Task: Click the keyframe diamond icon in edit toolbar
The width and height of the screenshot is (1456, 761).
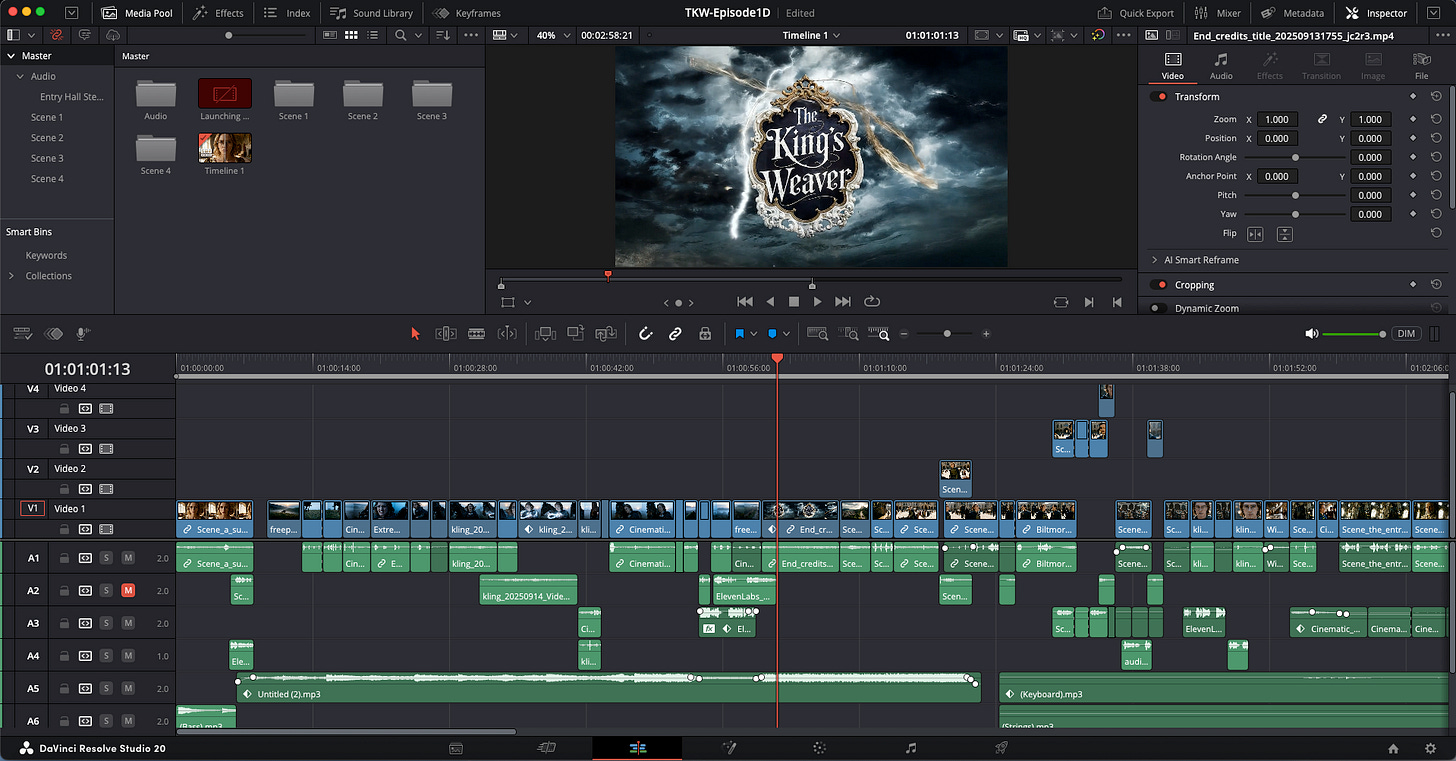Action: coord(54,334)
